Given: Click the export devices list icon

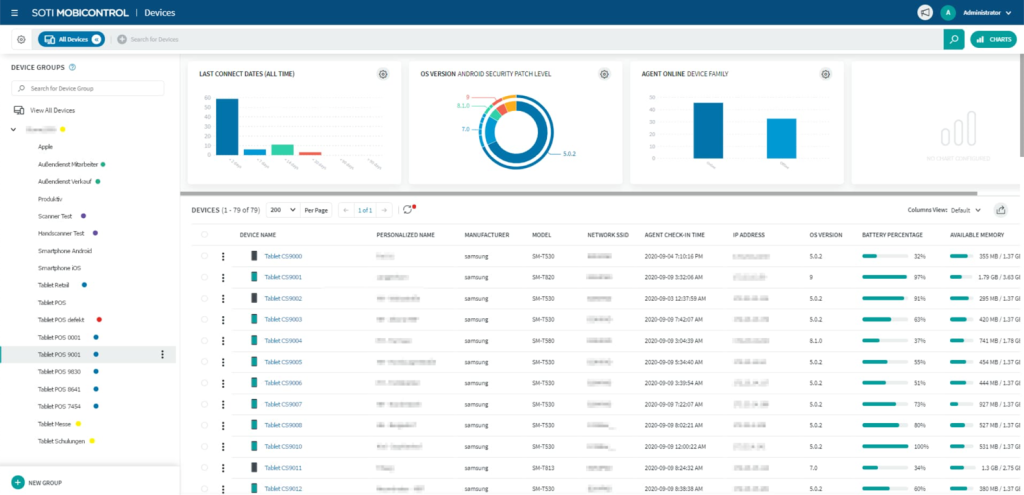Looking at the screenshot, I should (x=1000, y=210).
